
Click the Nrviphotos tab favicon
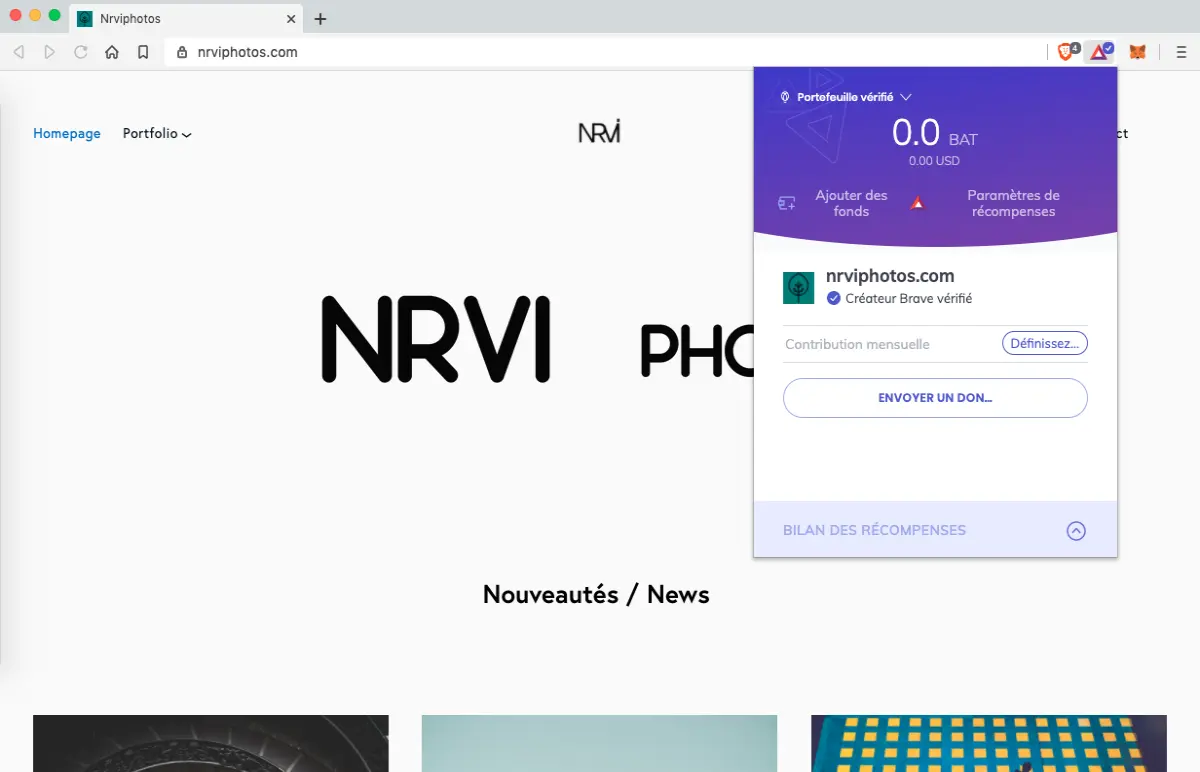click(x=85, y=19)
